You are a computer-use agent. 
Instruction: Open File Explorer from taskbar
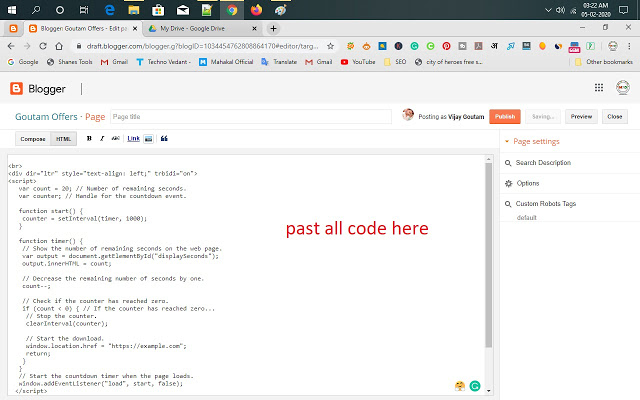tap(133, 10)
